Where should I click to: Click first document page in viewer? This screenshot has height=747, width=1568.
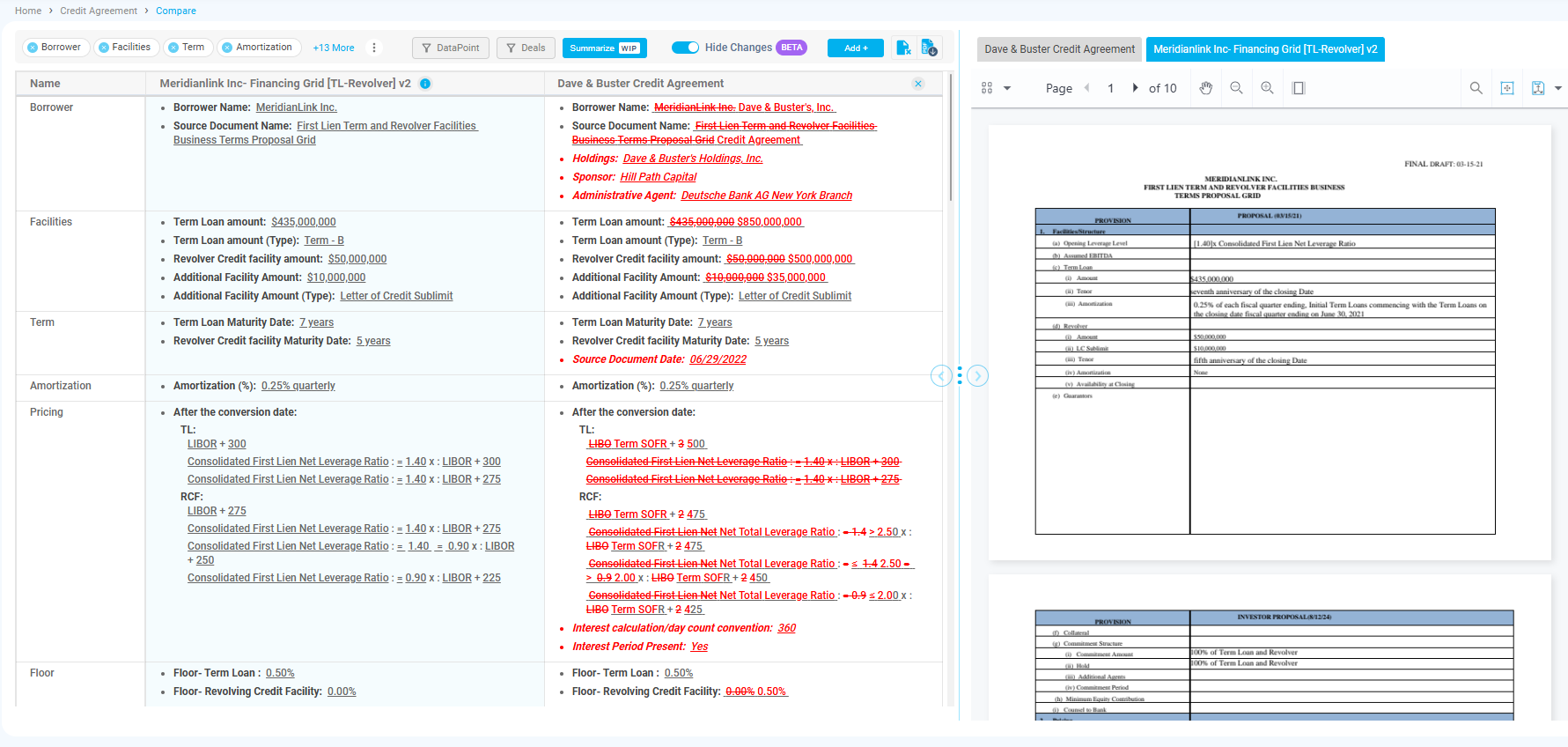pos(1270,343)
